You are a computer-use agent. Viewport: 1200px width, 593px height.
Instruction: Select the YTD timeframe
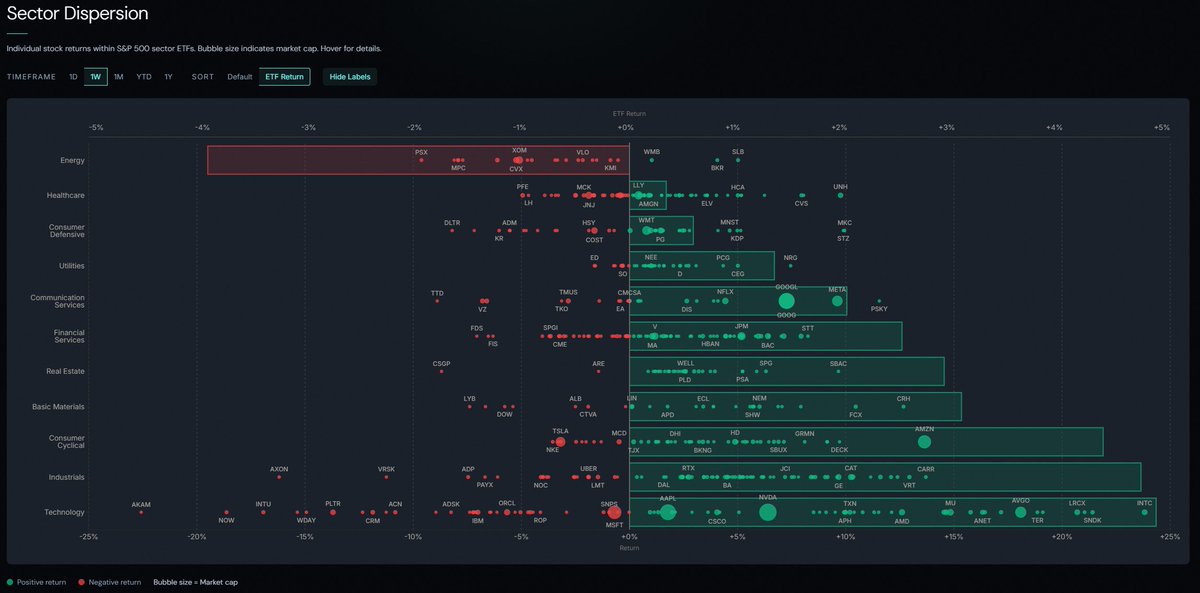(144, 76)
